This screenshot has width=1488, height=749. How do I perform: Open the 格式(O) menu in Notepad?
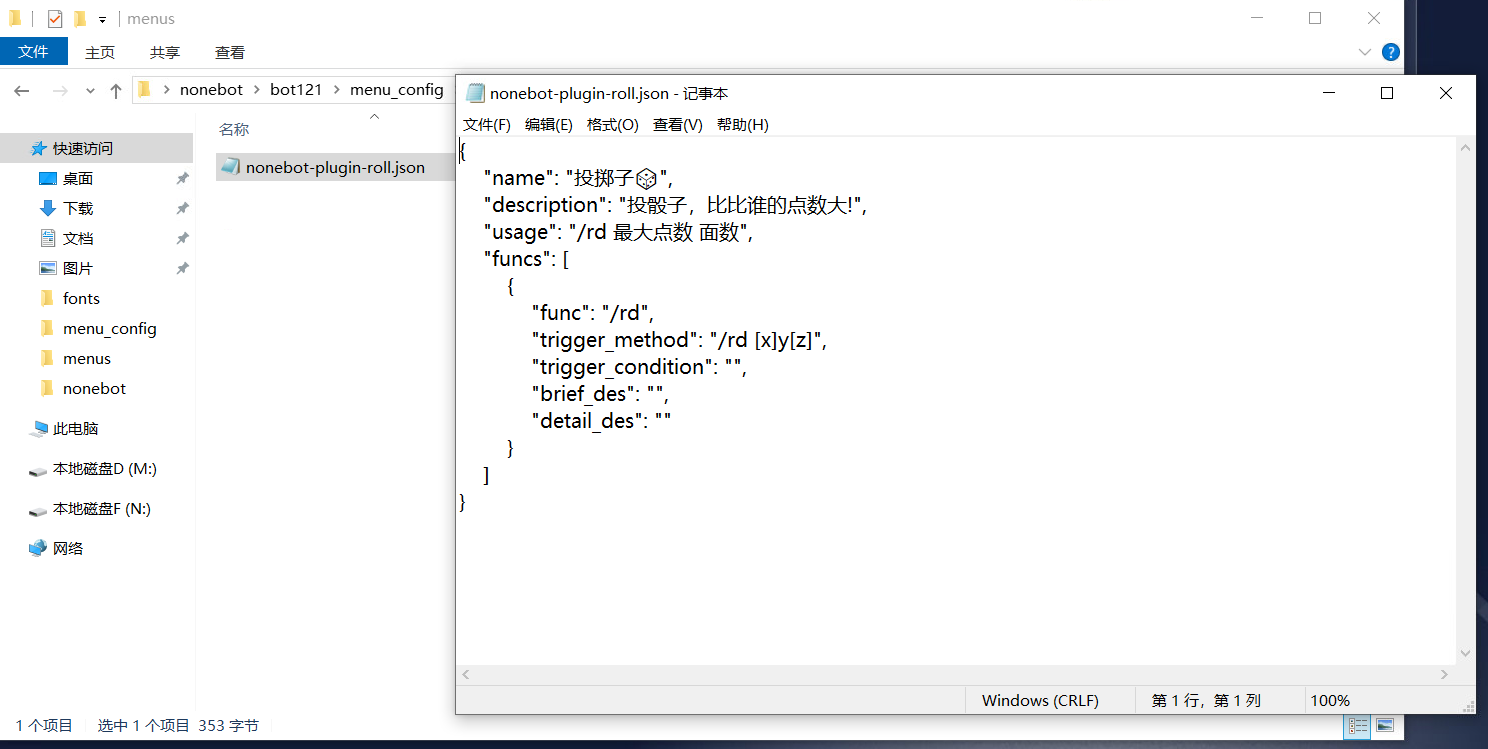tap(613, 124)
